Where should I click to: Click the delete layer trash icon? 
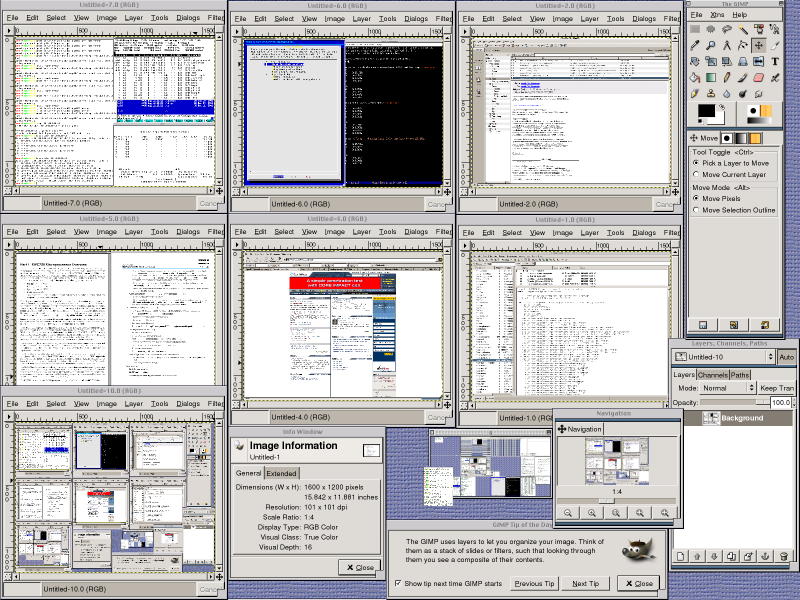[785, 556]
